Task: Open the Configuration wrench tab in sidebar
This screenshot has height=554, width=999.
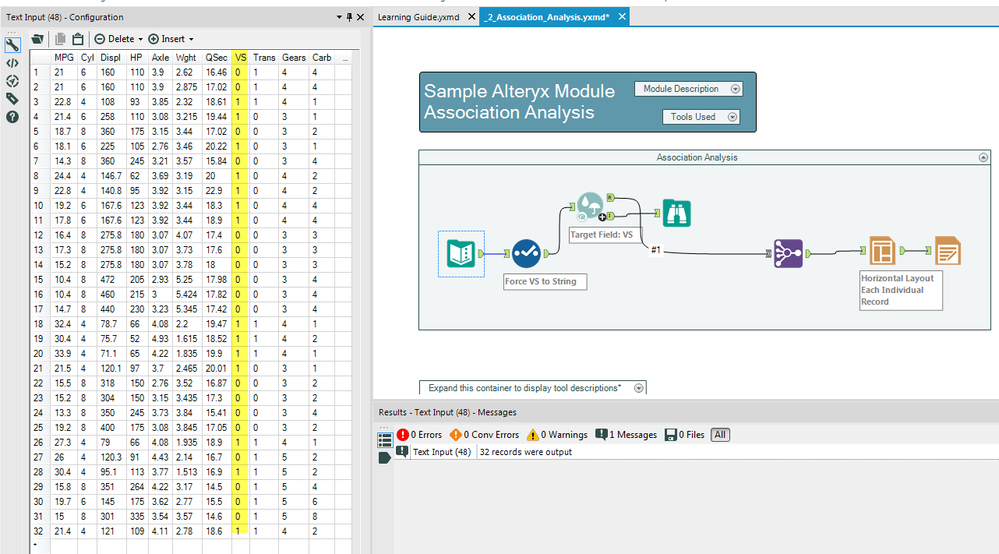Action: coord(12,45)
